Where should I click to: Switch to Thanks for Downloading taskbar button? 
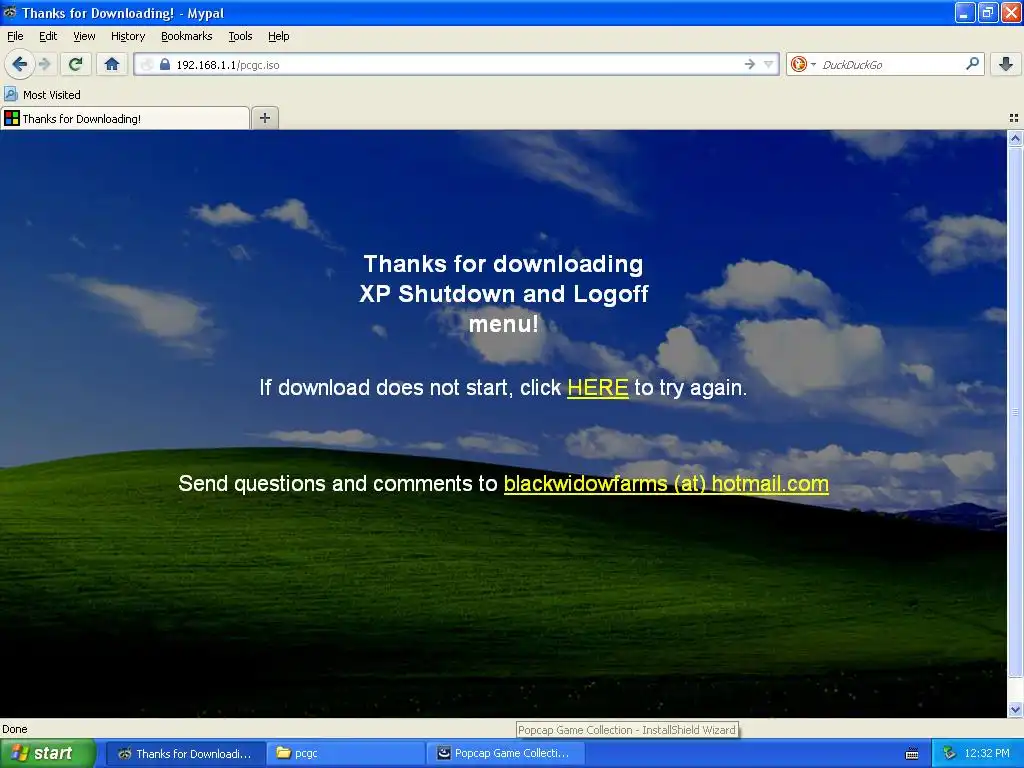coord(185,753)
